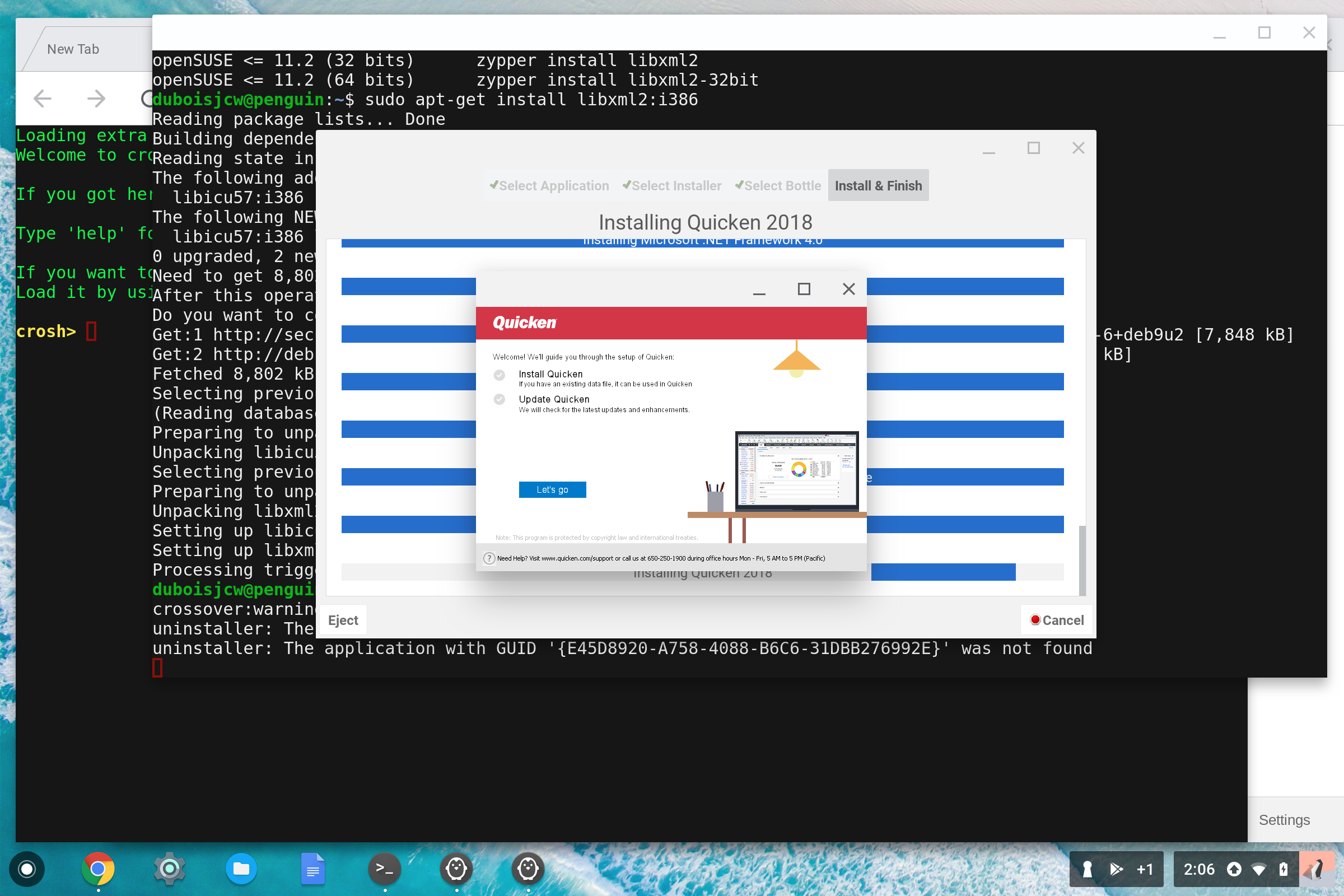The image size is (1344, 896).
Task: Click the Eject button in CrossOver installer
Action: coord(343,619)
